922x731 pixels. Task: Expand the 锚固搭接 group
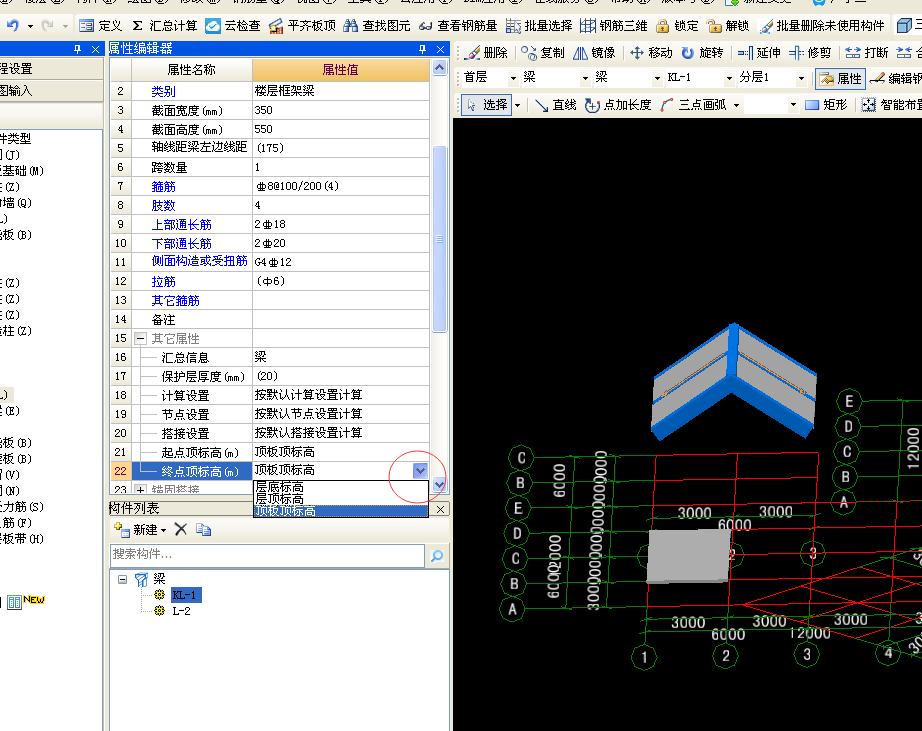coord(140,489)
